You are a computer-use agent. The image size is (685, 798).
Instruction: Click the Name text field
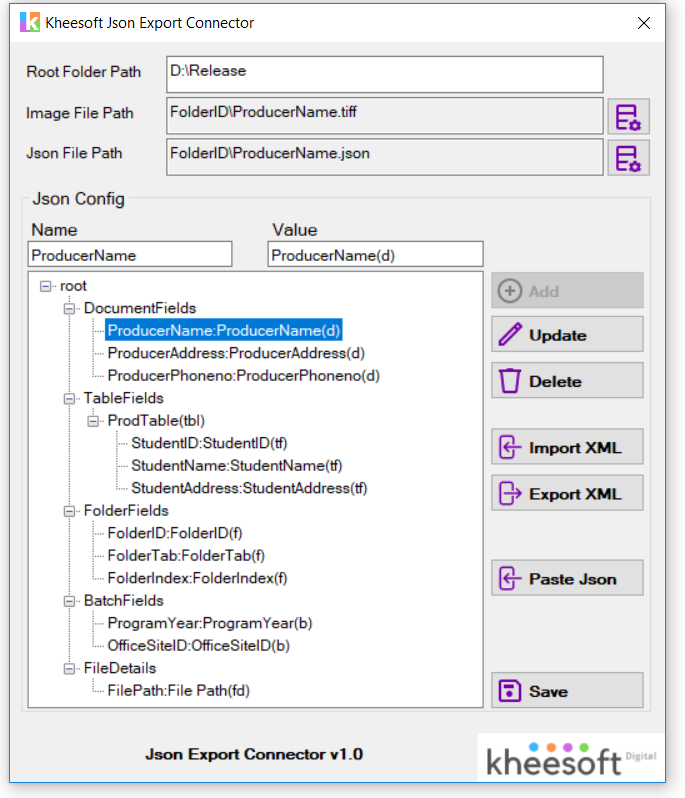[130, 255]
